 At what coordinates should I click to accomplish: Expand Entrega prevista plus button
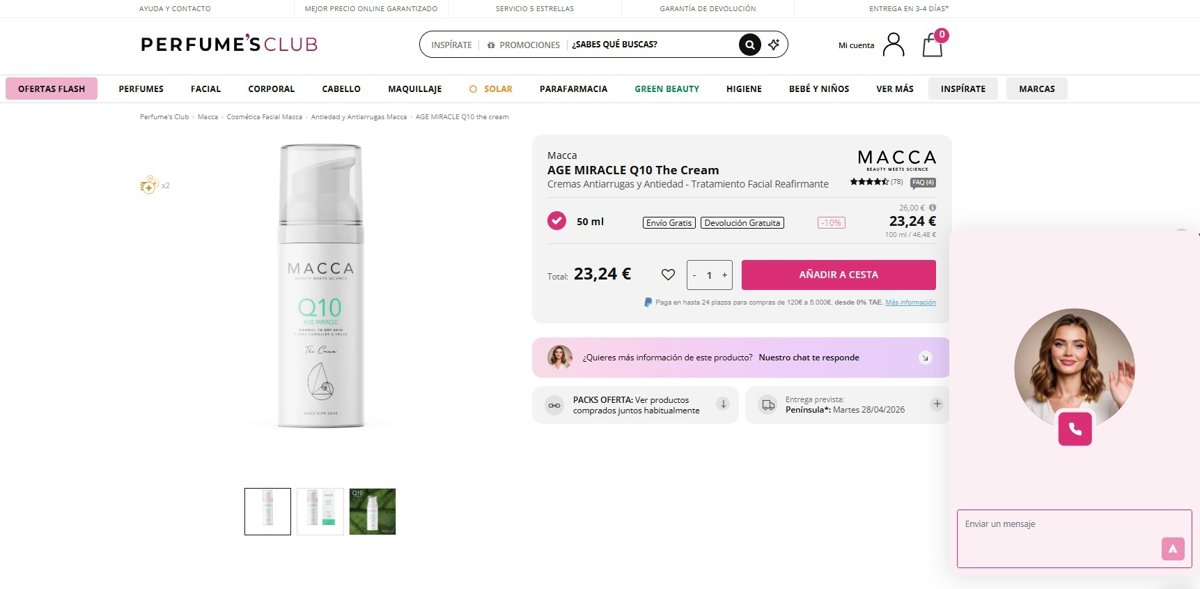(937, 404)
